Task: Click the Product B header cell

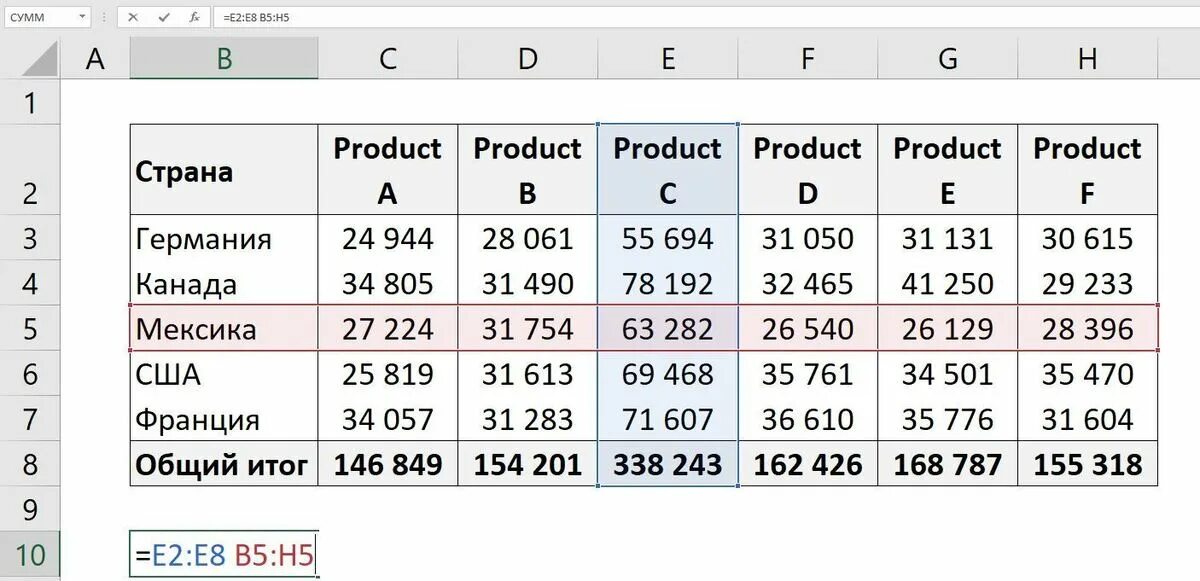Action: pyautogui.click(x=528, y=170)
